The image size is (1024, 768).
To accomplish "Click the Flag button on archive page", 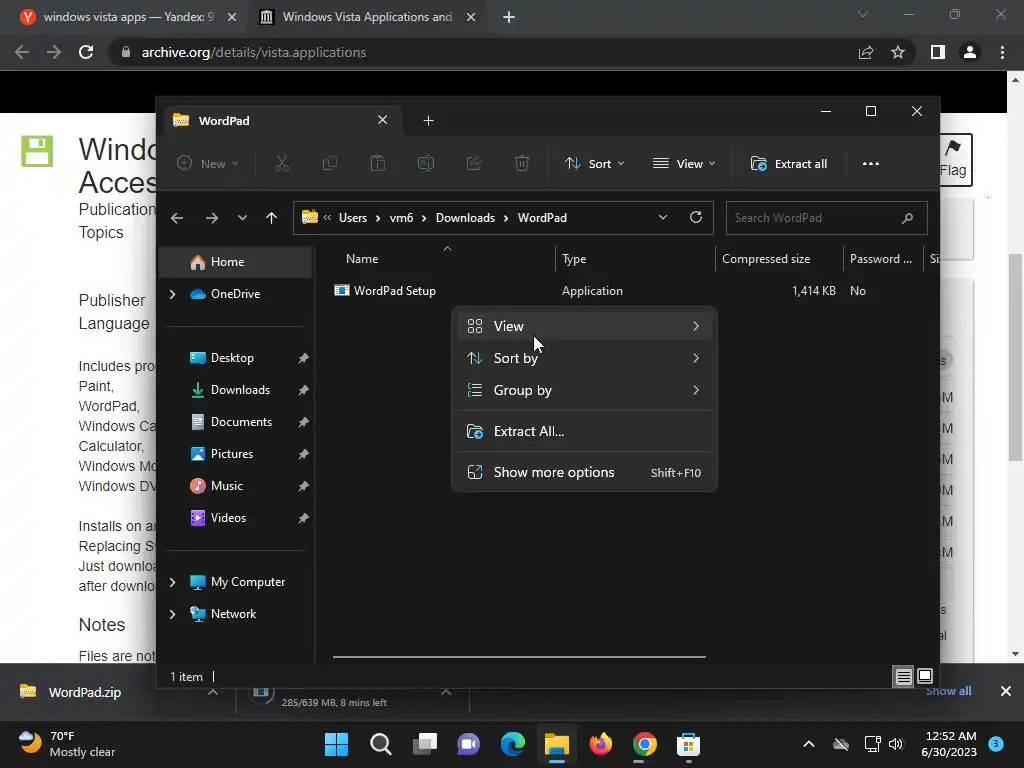I will (x=953, y=160).
